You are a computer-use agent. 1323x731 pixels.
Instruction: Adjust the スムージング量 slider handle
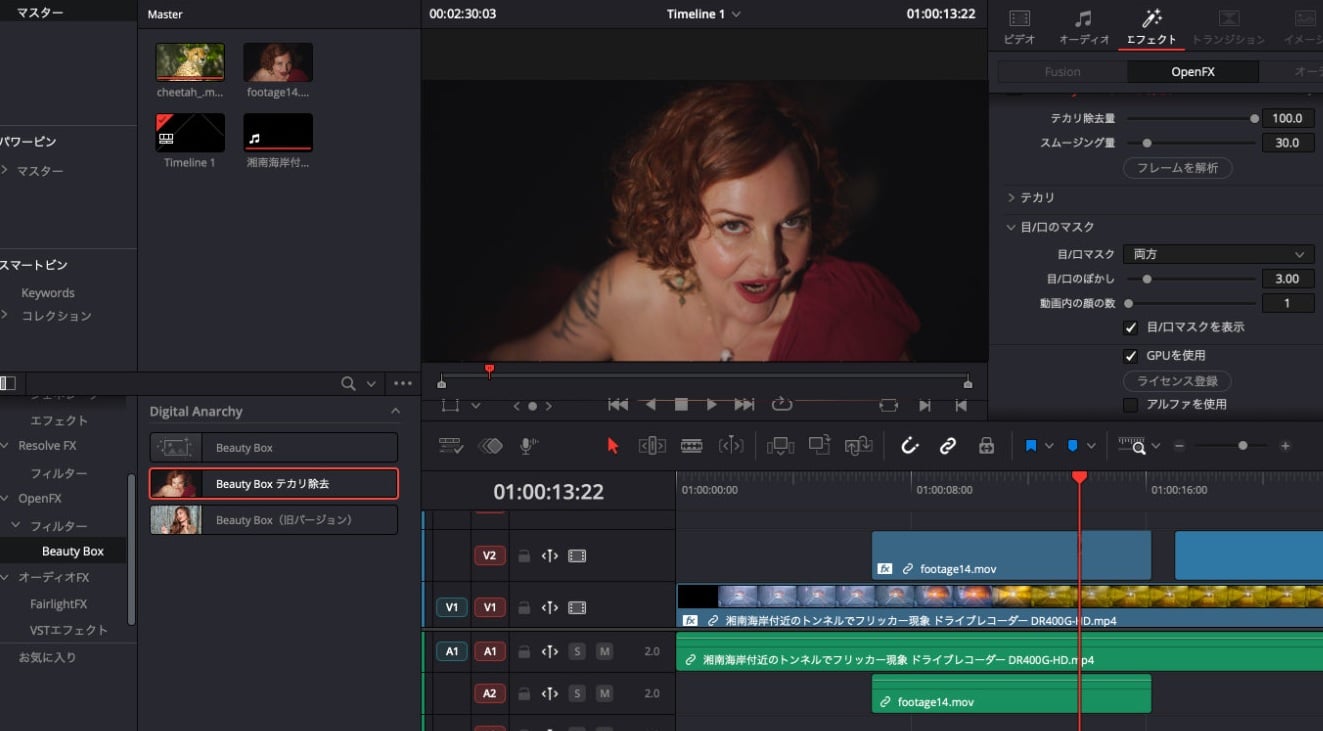click(1147, 143)
